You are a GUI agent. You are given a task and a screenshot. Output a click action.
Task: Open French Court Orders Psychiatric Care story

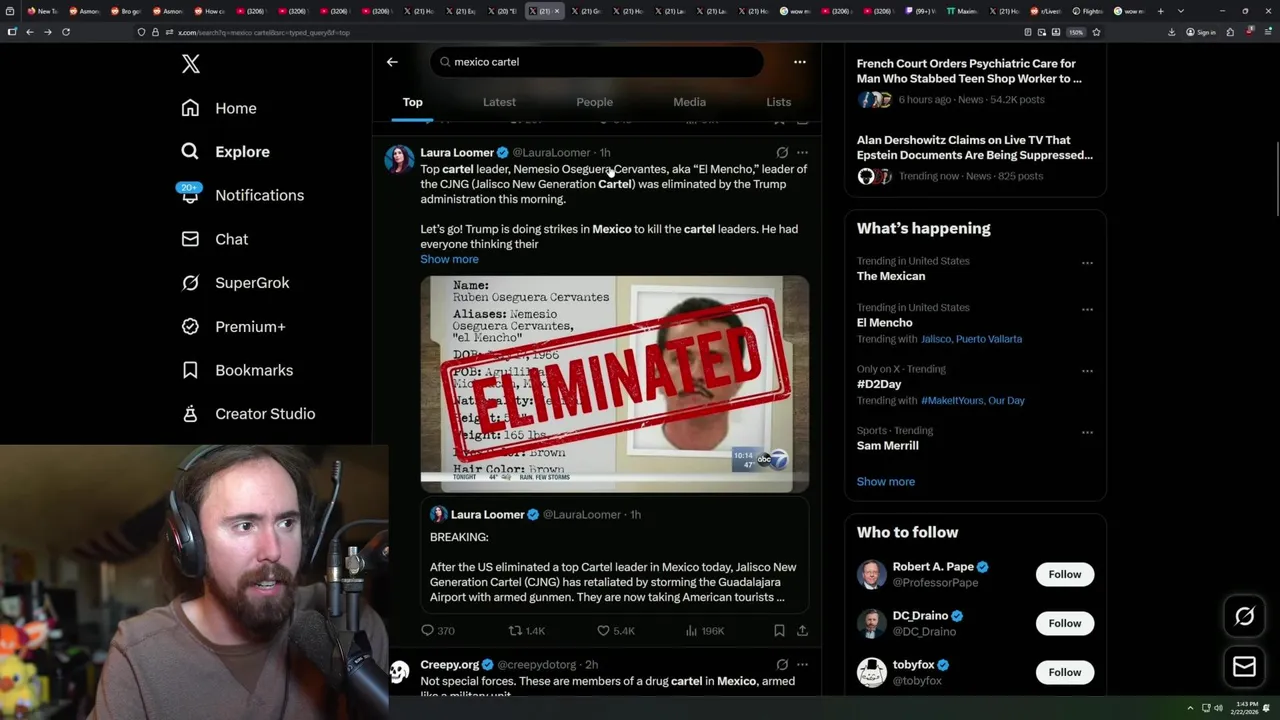point(975,81)
